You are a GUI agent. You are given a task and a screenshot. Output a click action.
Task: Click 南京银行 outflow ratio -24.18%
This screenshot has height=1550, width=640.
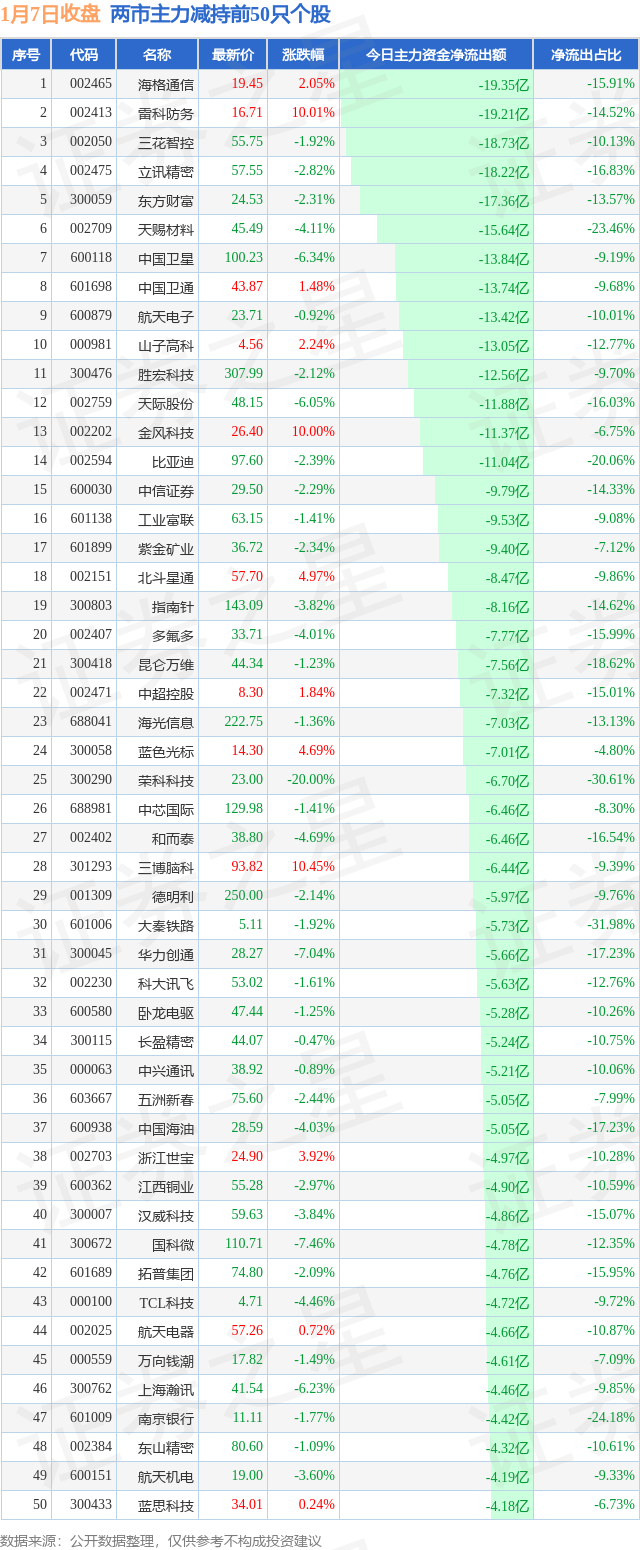610,1418
